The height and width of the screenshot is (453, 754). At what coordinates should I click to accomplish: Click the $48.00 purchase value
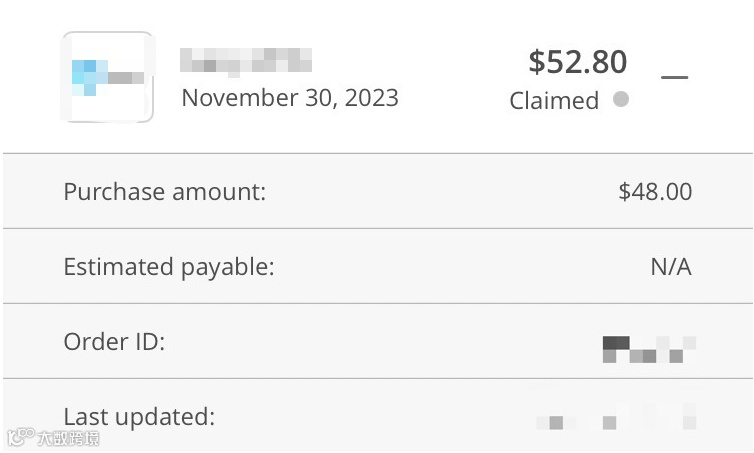click(x=655, y=191)
